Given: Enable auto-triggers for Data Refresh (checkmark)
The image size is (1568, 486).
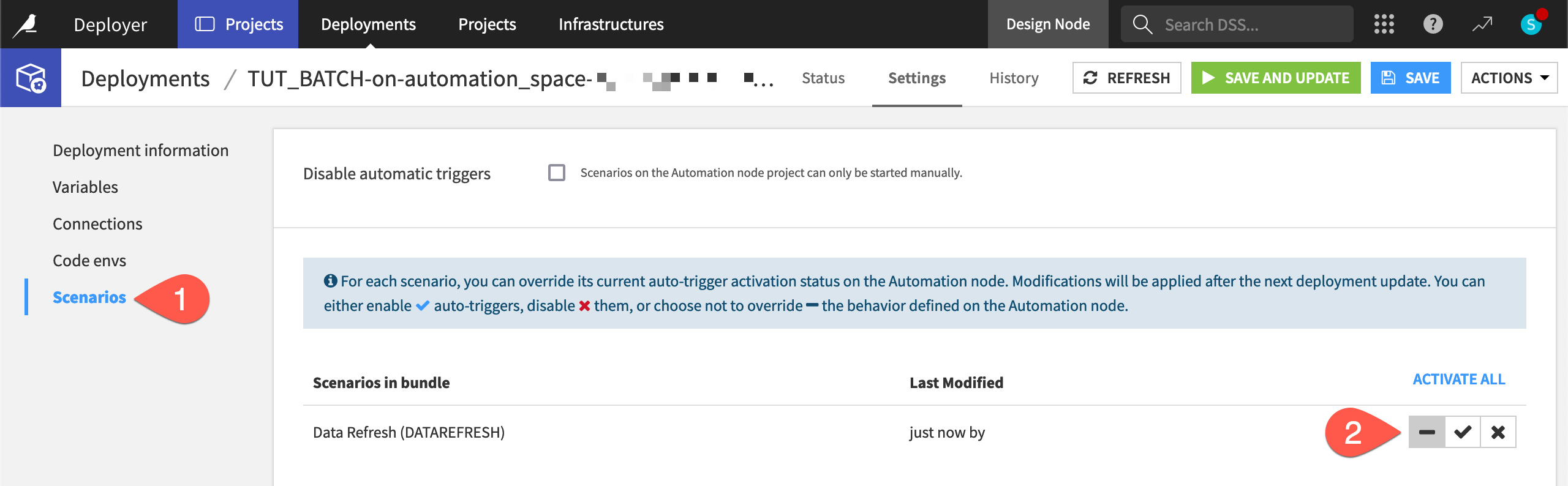Looking at the screenshot, I should [x=1463, y=432].
